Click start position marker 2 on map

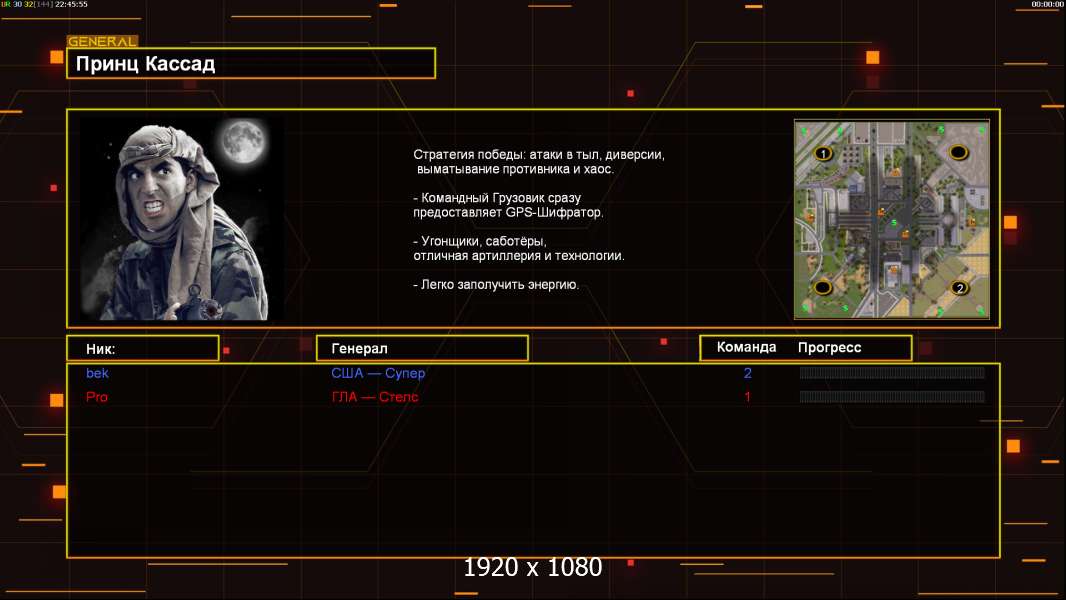[x=959, y=287]
